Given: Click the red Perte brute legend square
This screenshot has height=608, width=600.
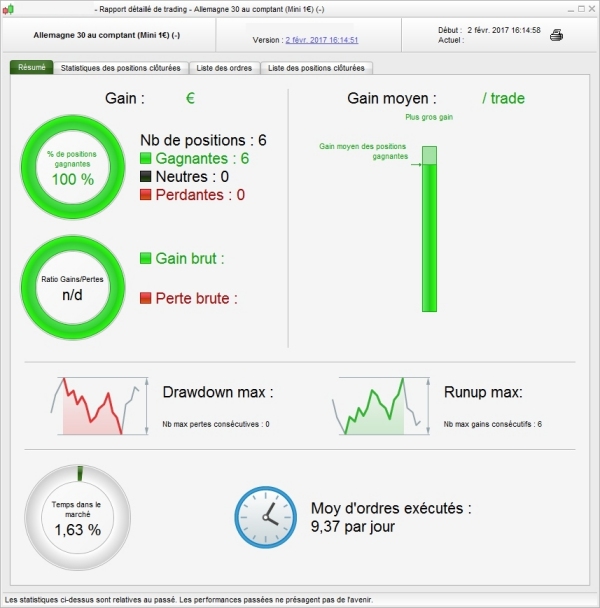Looking at the screenshot, I should coord(145,298).
